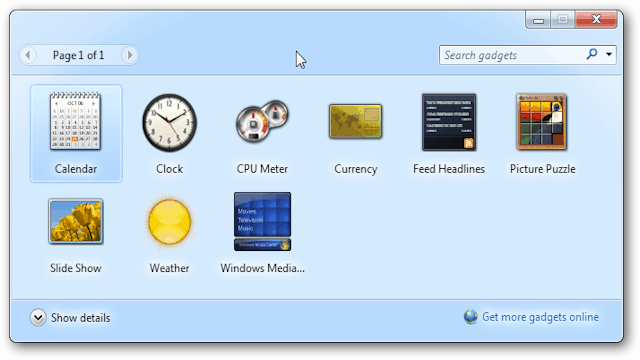Image resolution: width=640 pixels, height=360 pixels.
Task: Select the Calendar gadget icon
Action: [x=76, y=121]
